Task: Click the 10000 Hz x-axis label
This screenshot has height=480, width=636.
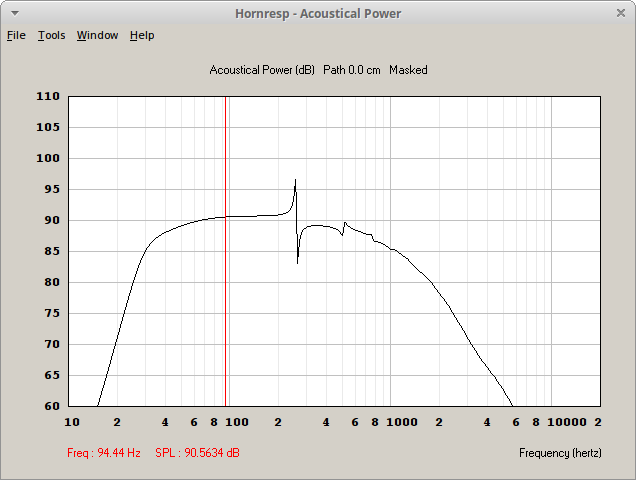Action: point(567,422)
